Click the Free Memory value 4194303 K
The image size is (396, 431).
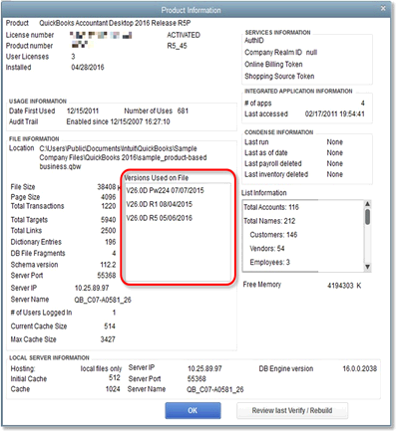coord(344,286)
